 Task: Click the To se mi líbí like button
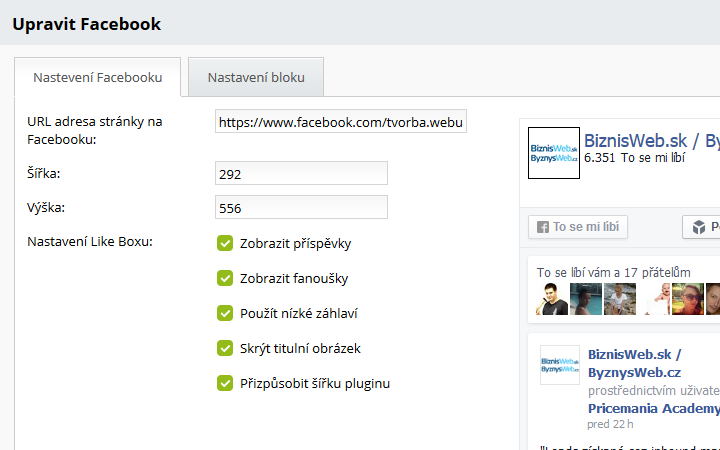pyautogui.click(x=578, y=227)
